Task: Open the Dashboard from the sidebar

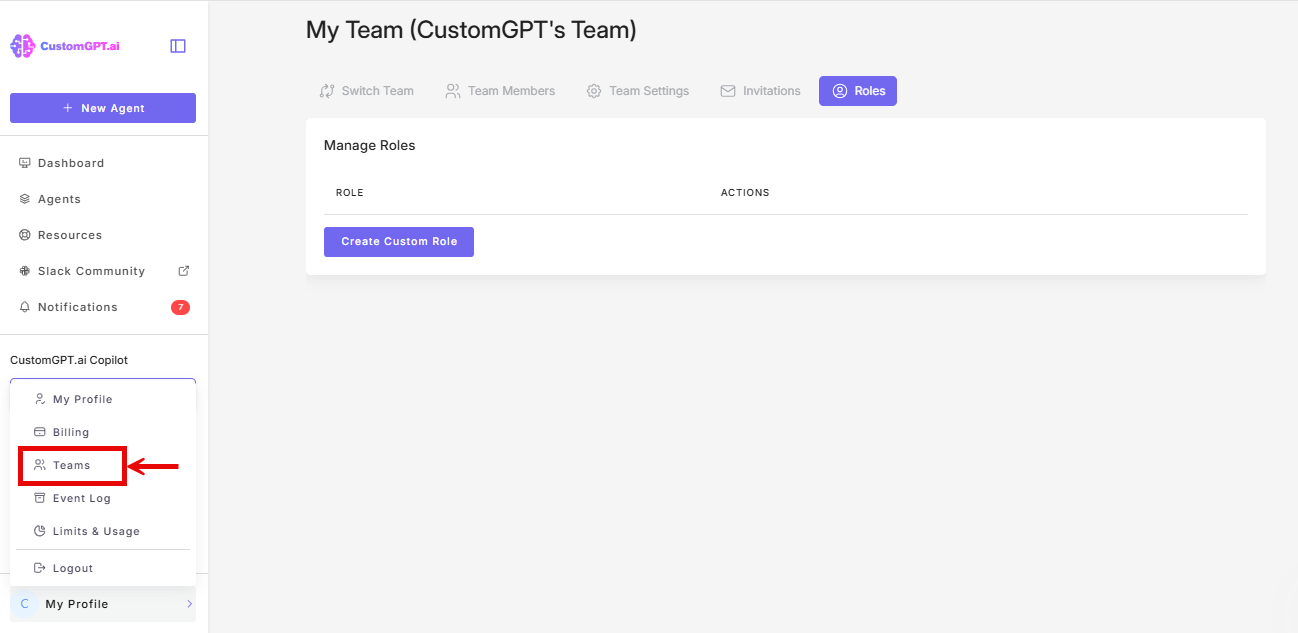Action: click(70, 162)
